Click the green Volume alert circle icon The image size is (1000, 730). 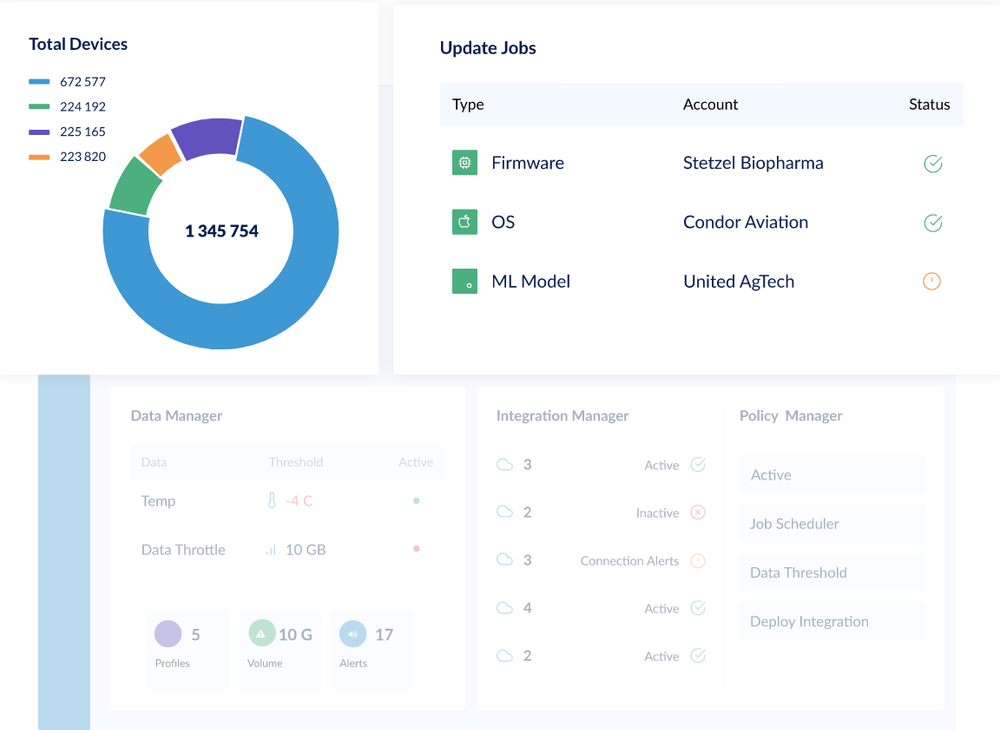tap(261, 633)
